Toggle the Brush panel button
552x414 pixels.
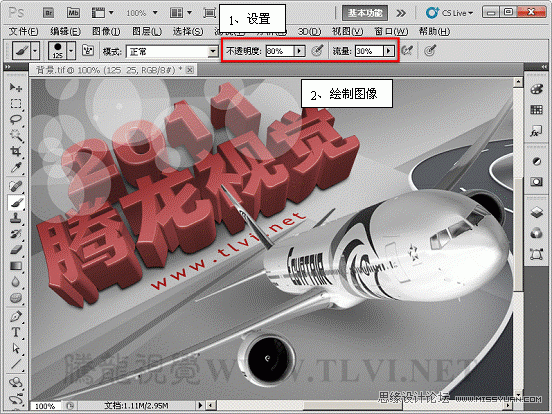pos(88,51)
